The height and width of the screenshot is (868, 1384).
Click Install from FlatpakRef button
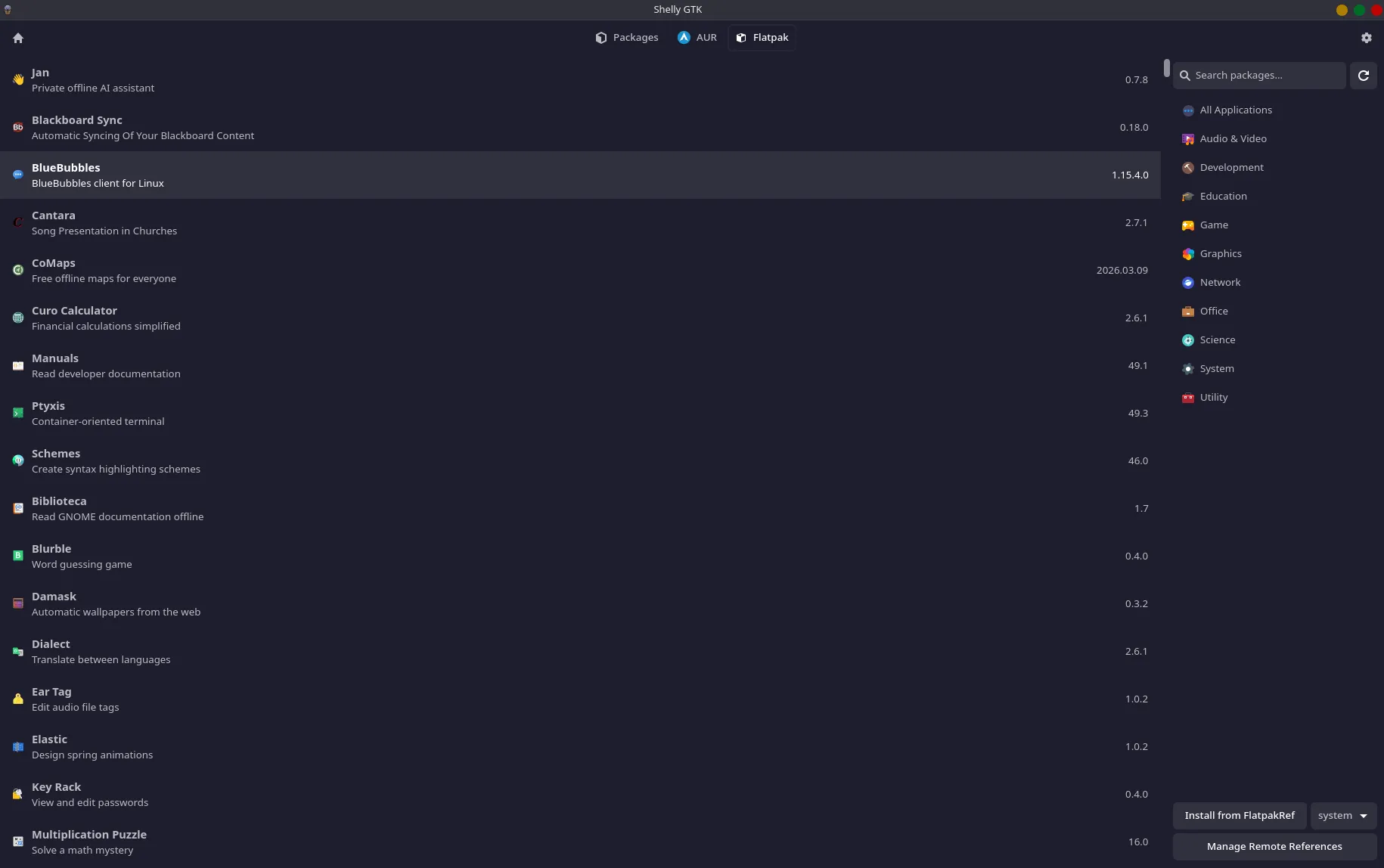point(1240,816)
